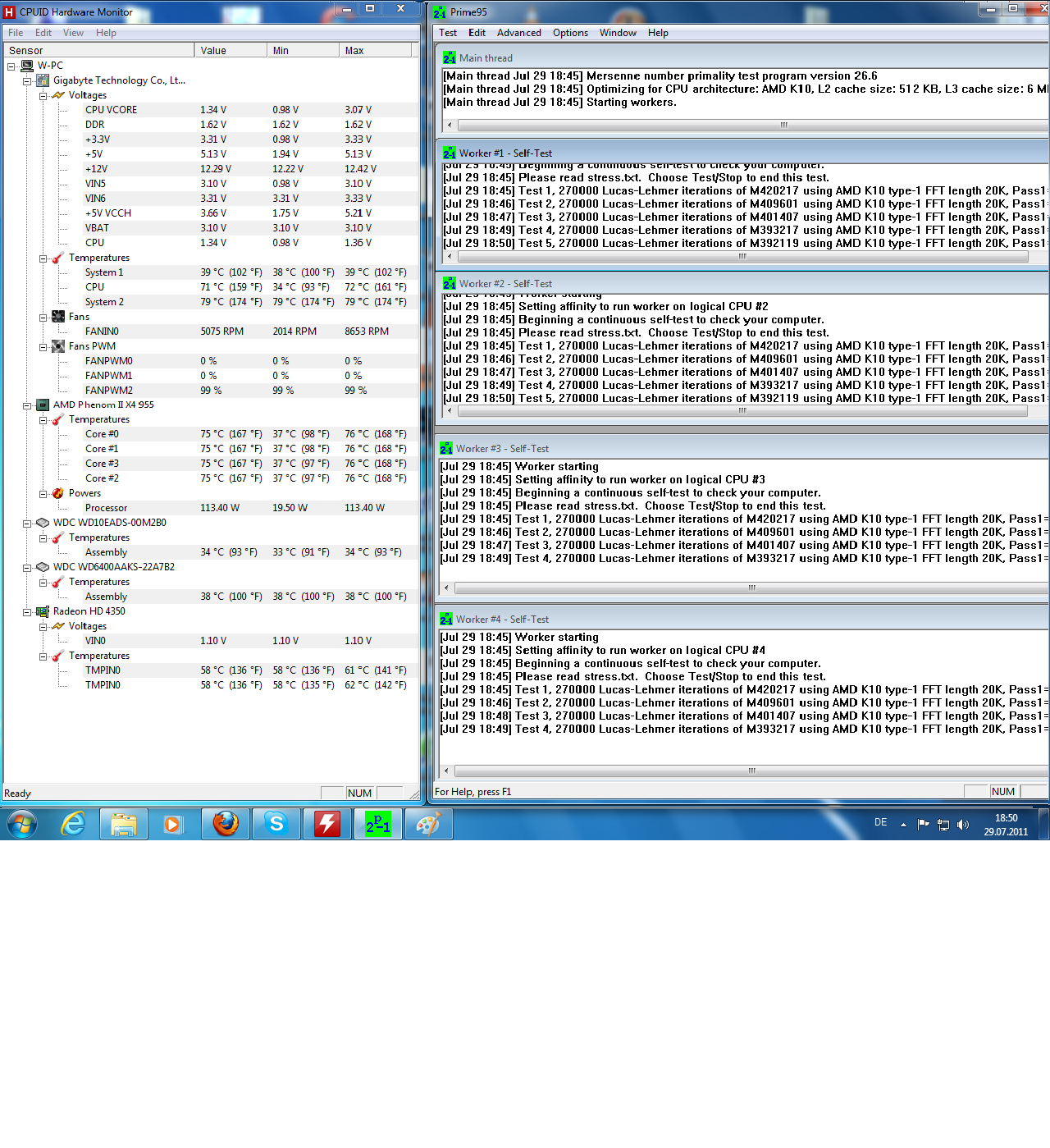Click the WDC WD10EADS hard drive icon
Image resolution: width=1050 pixels, height=1148 pixels.
(43, 523)
